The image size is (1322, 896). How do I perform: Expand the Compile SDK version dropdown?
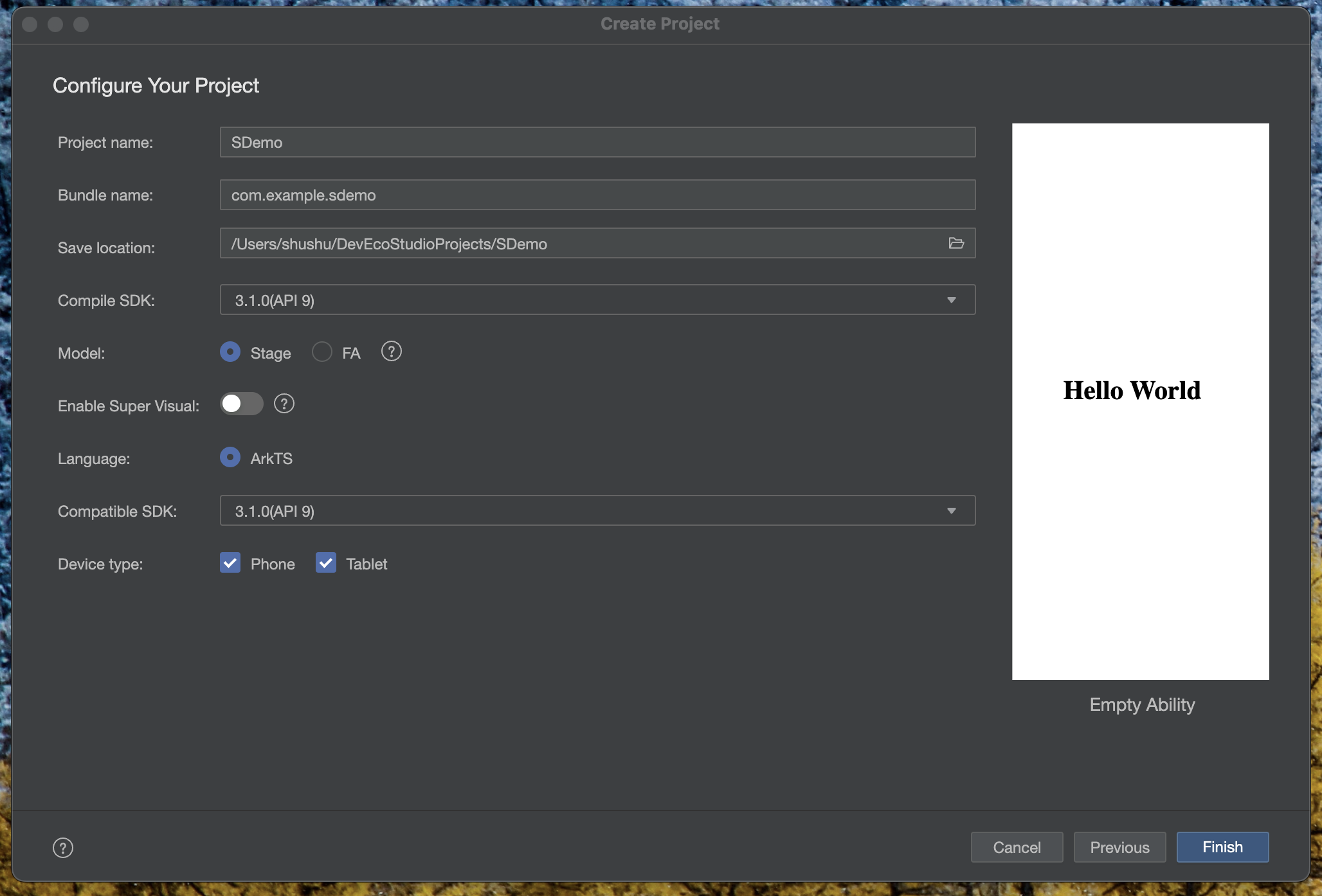(x=951, y=299)
